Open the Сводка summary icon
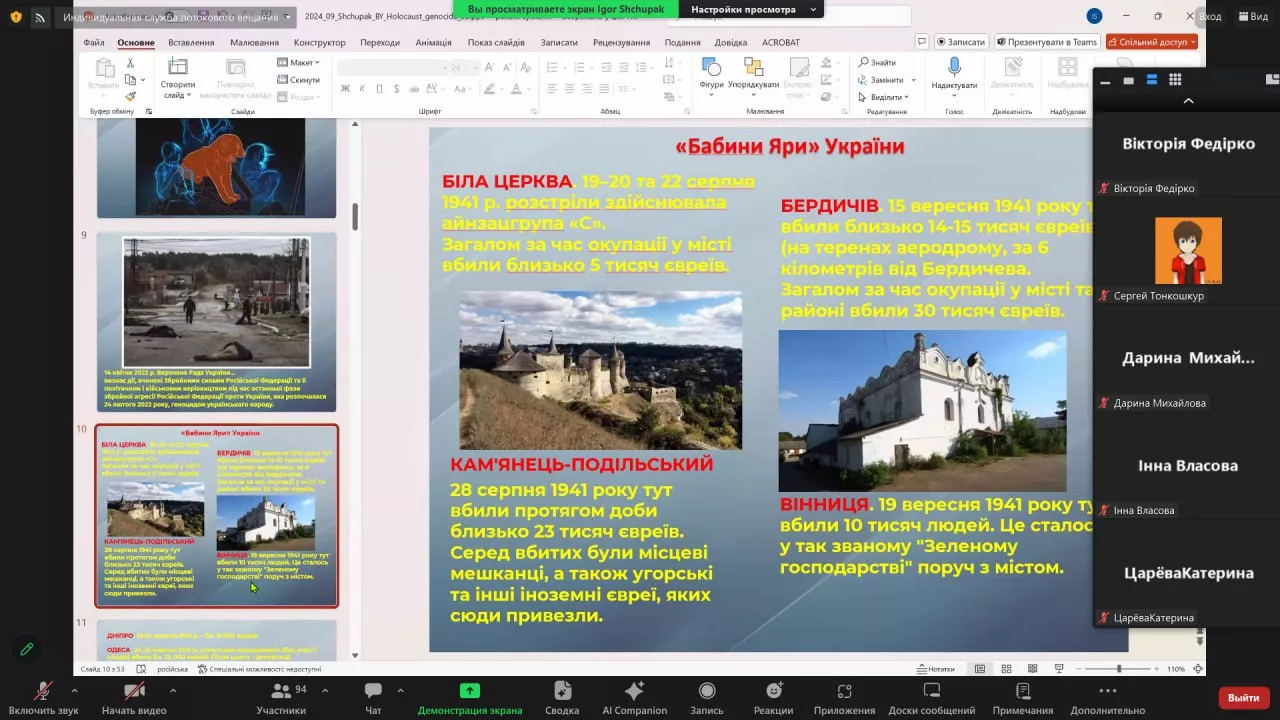1280x720 pixels. [x=562, y=691]
